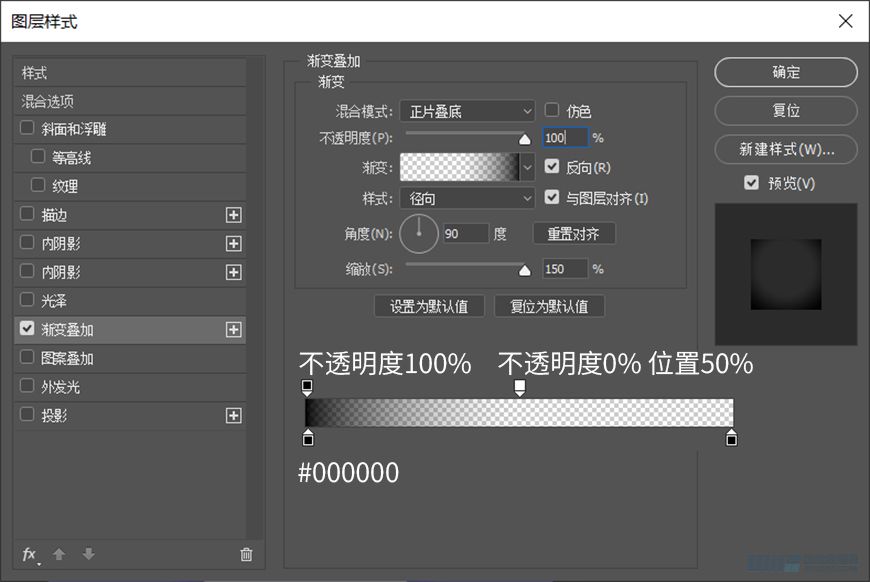
Task: Click the angle dial to set gradient angle
Action: click(x=418, y=233)
